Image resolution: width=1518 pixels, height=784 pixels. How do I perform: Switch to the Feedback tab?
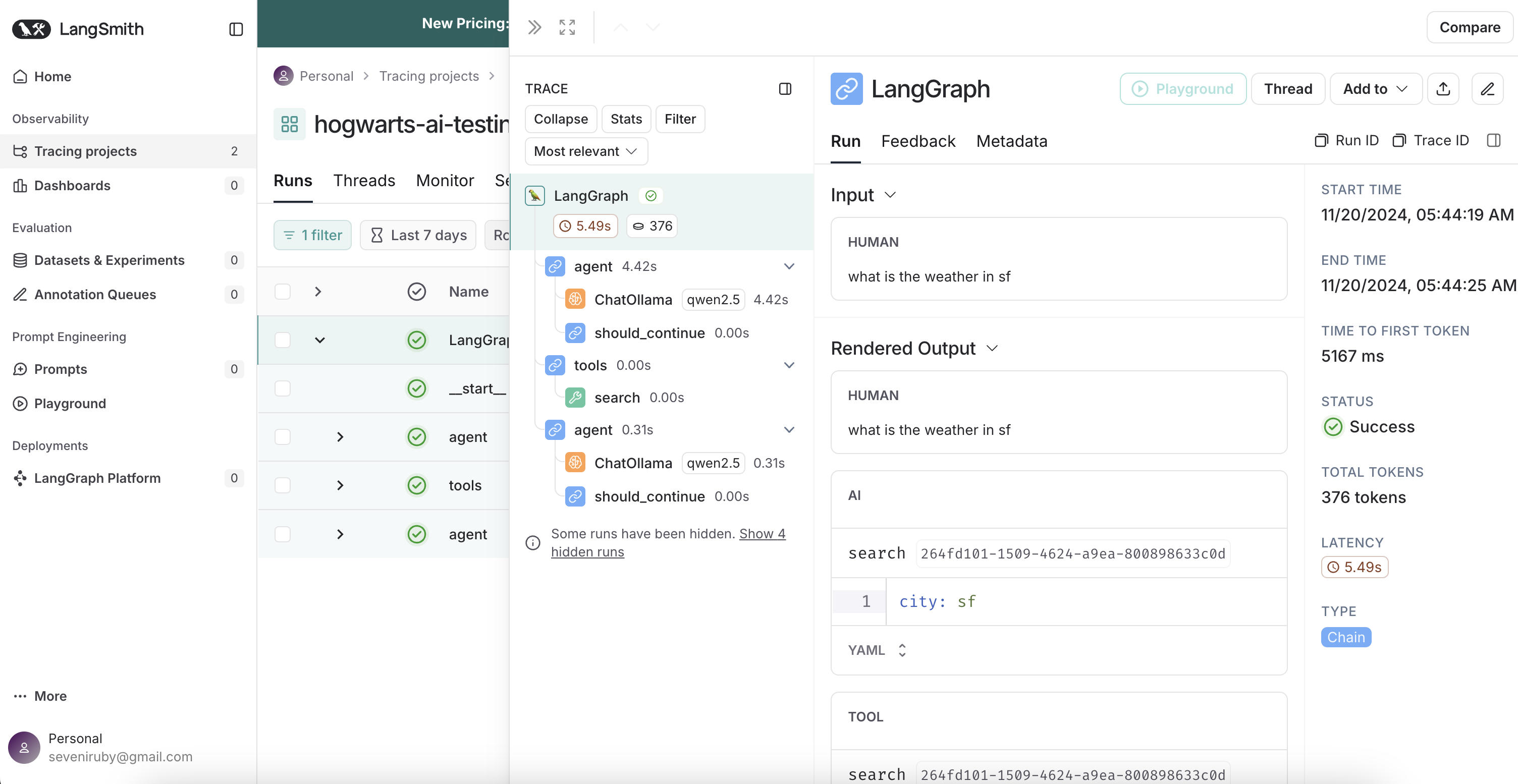coord(917,141)
